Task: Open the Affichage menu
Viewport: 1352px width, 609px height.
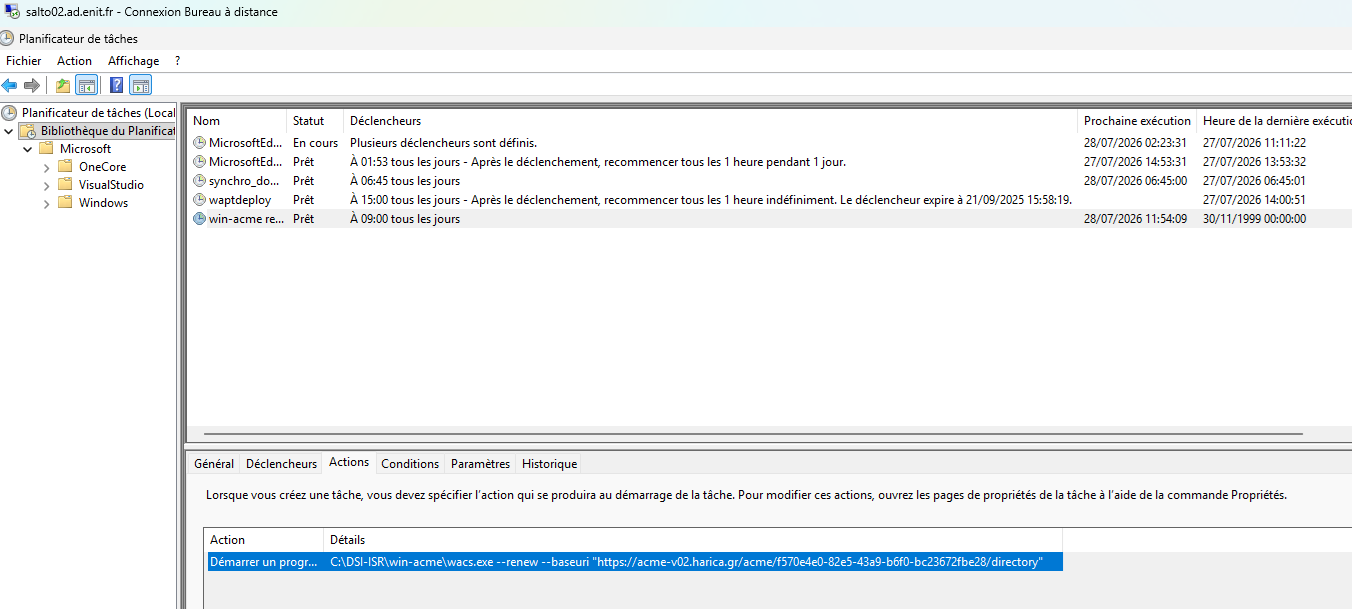Action: pos(134,61)
